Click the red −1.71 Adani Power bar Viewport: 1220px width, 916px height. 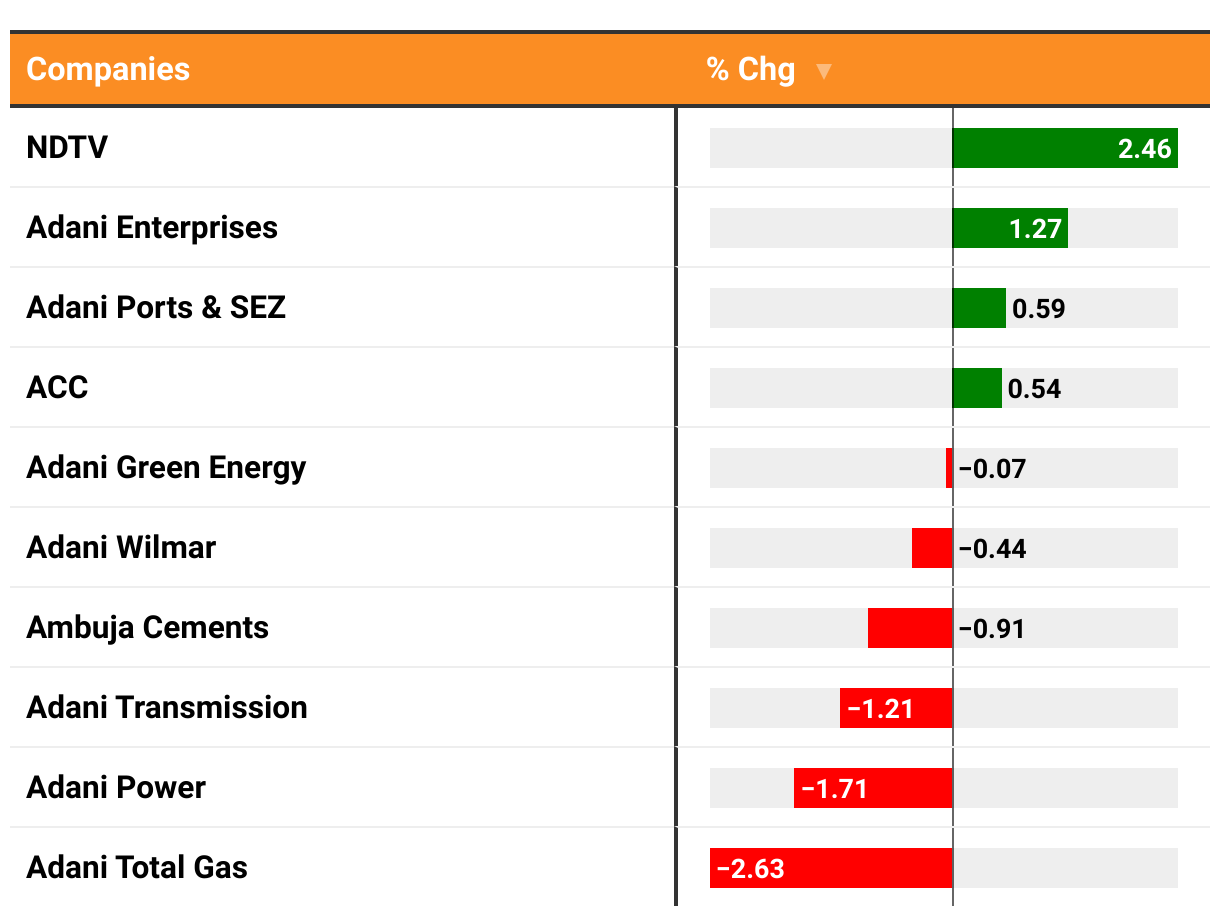click(873, 787)
